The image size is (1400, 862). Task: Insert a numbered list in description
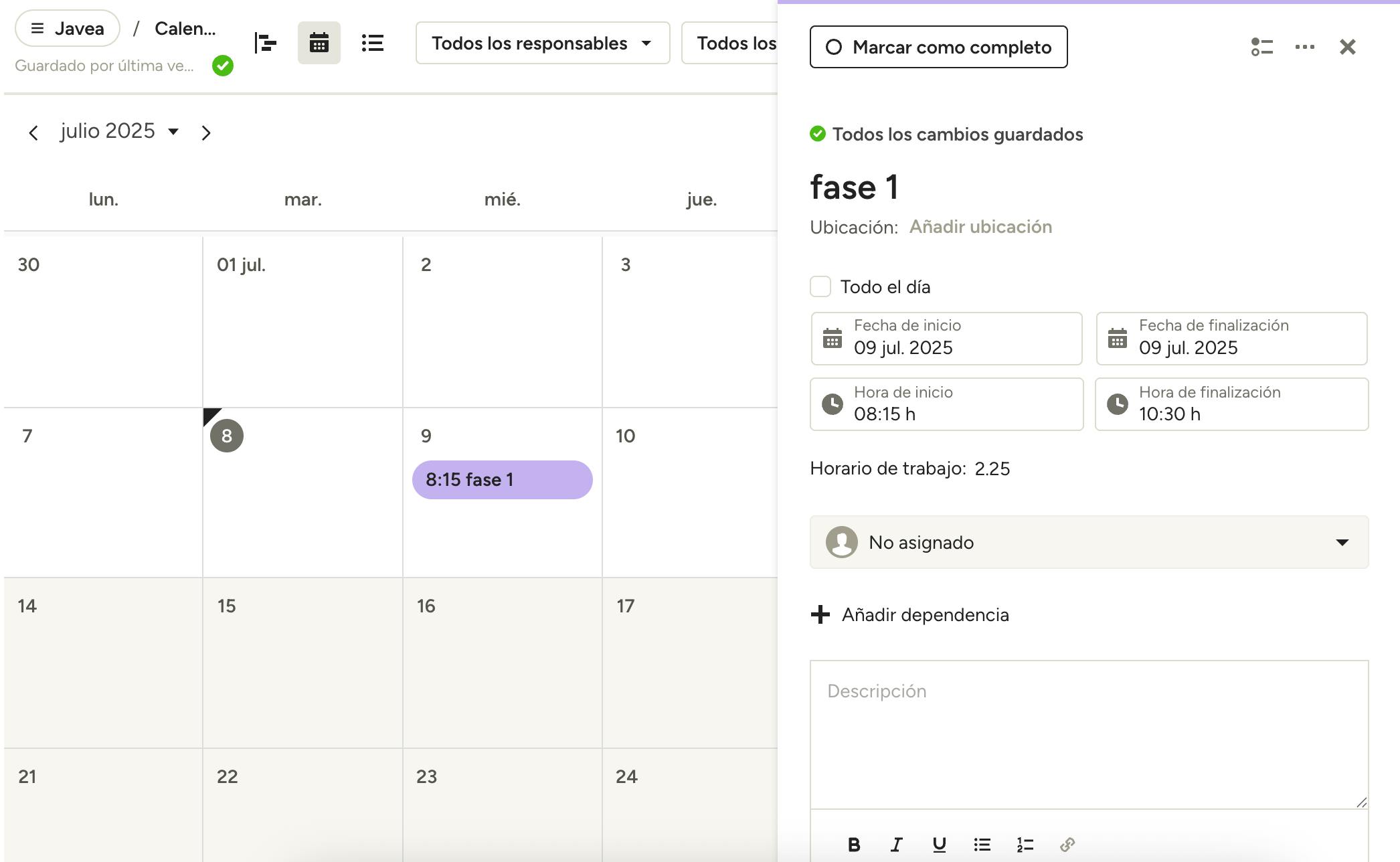tap(1025, 845)
